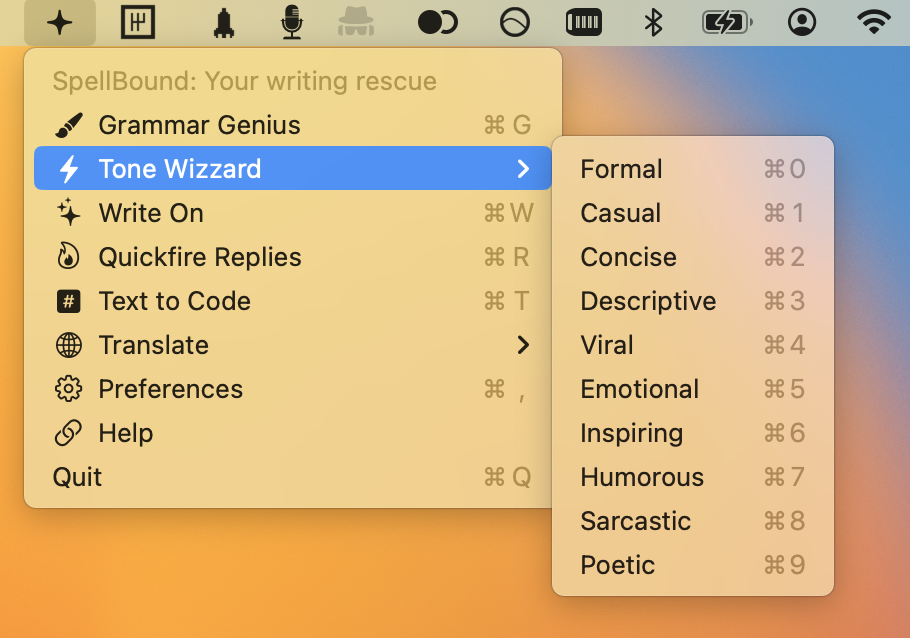The width and height of the screenshot is (910, 638).
Task: Choose the Sarcastic tone
Action: 635,521
